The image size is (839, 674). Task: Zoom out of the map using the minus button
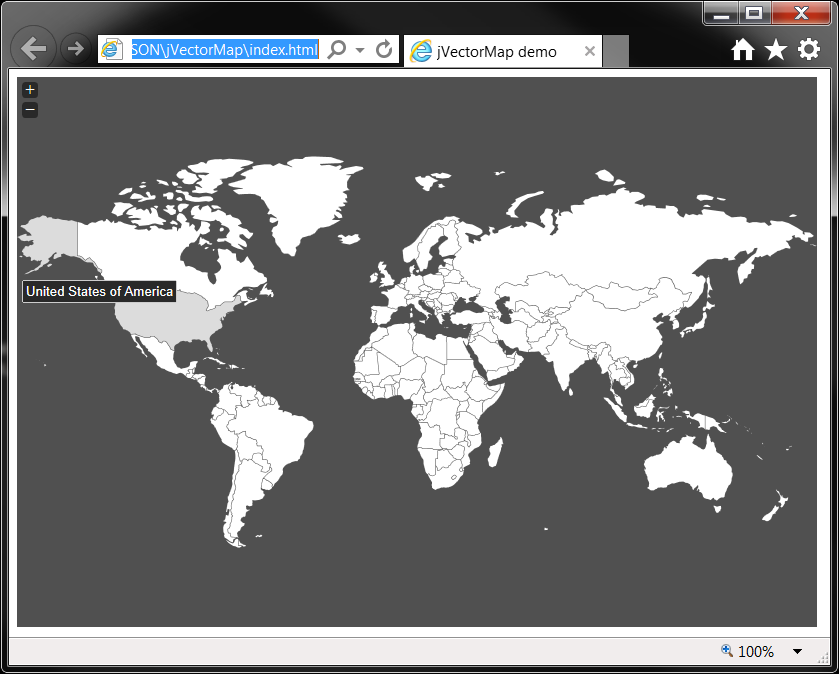pos(30,109)
